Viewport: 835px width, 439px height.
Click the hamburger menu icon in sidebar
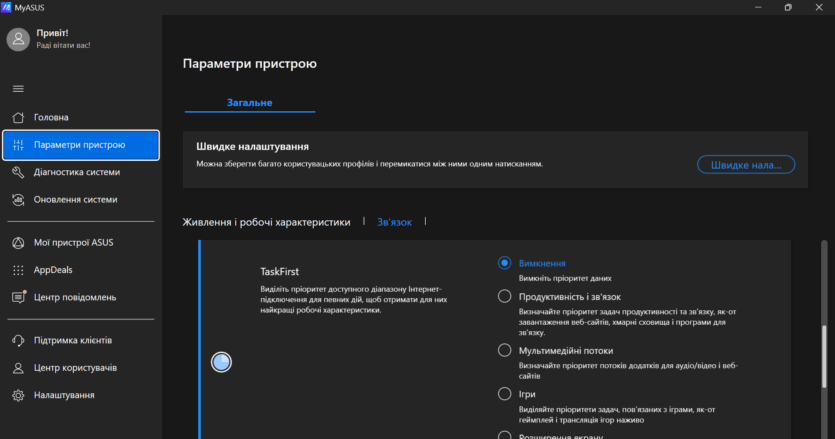18,89
